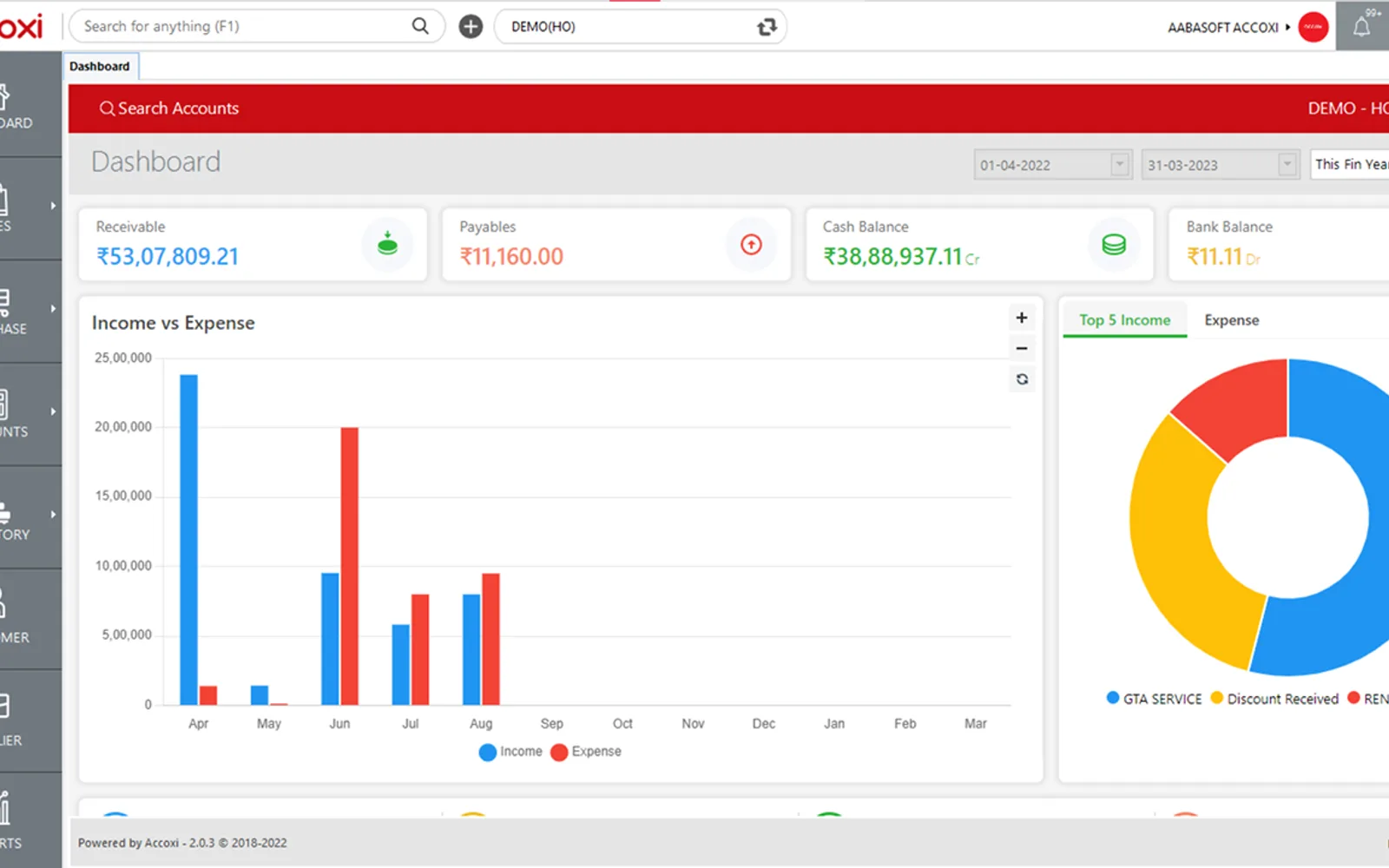This screenshot has width=1389, height=868.
Task: Click Search Accounts in red bar
Action: coord(169,108)
